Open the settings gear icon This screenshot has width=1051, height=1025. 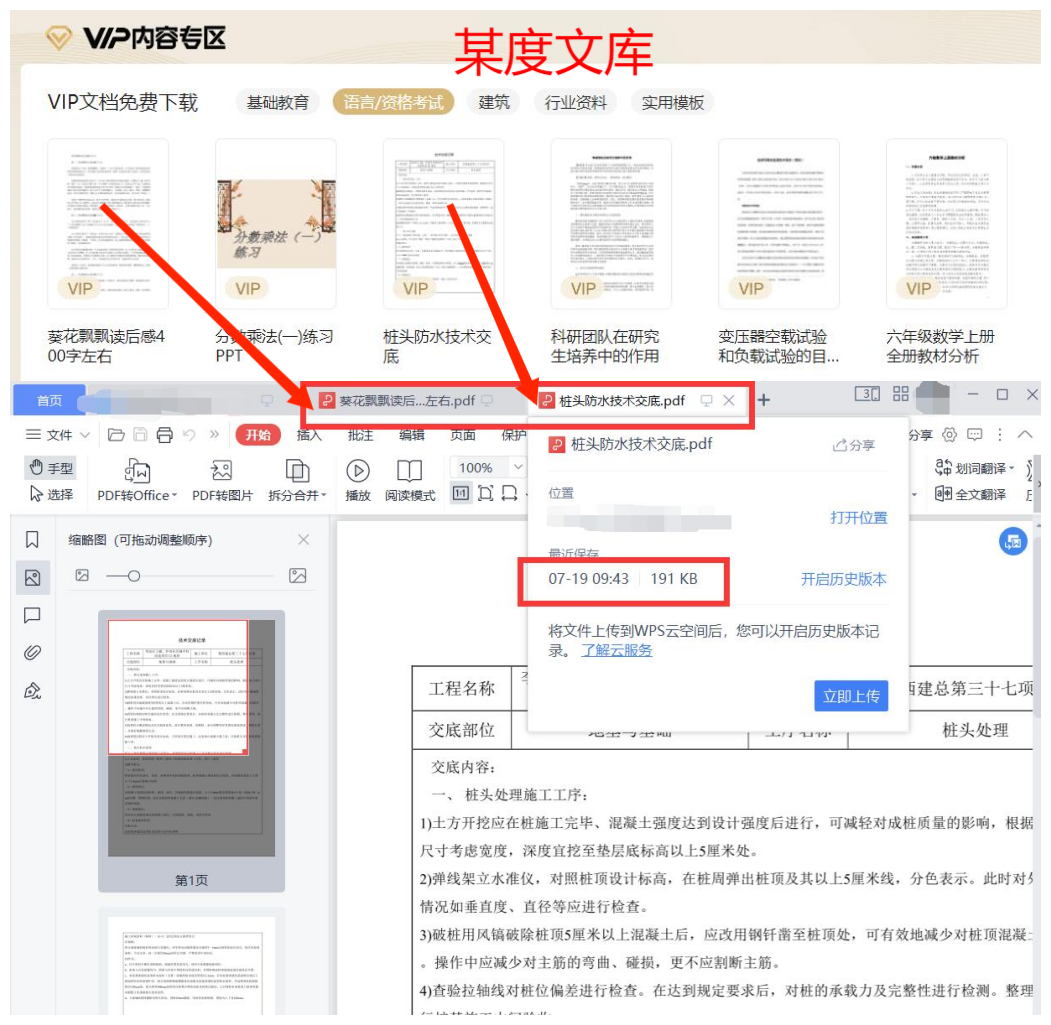[949, 435]
